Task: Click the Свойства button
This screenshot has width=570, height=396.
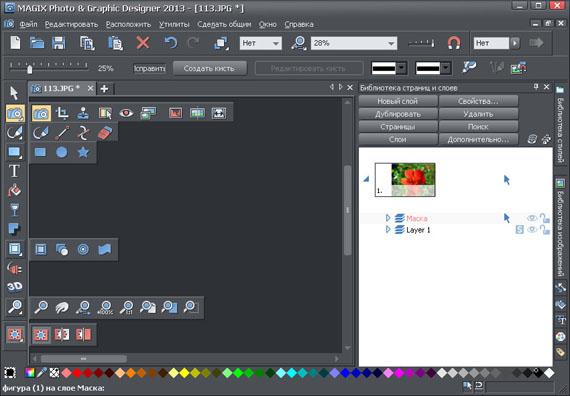Action: (478, 101)
